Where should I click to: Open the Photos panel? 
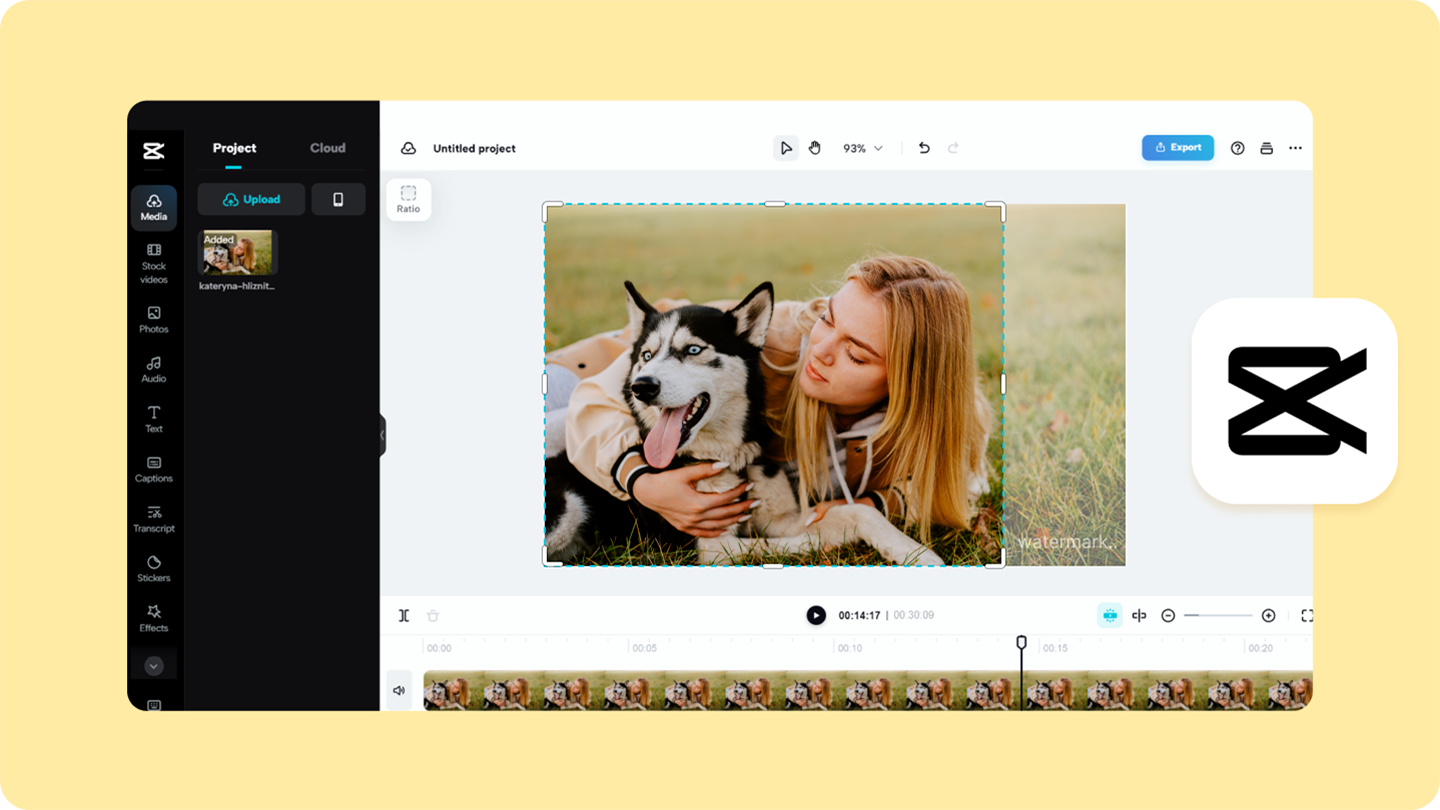[154, 320]
